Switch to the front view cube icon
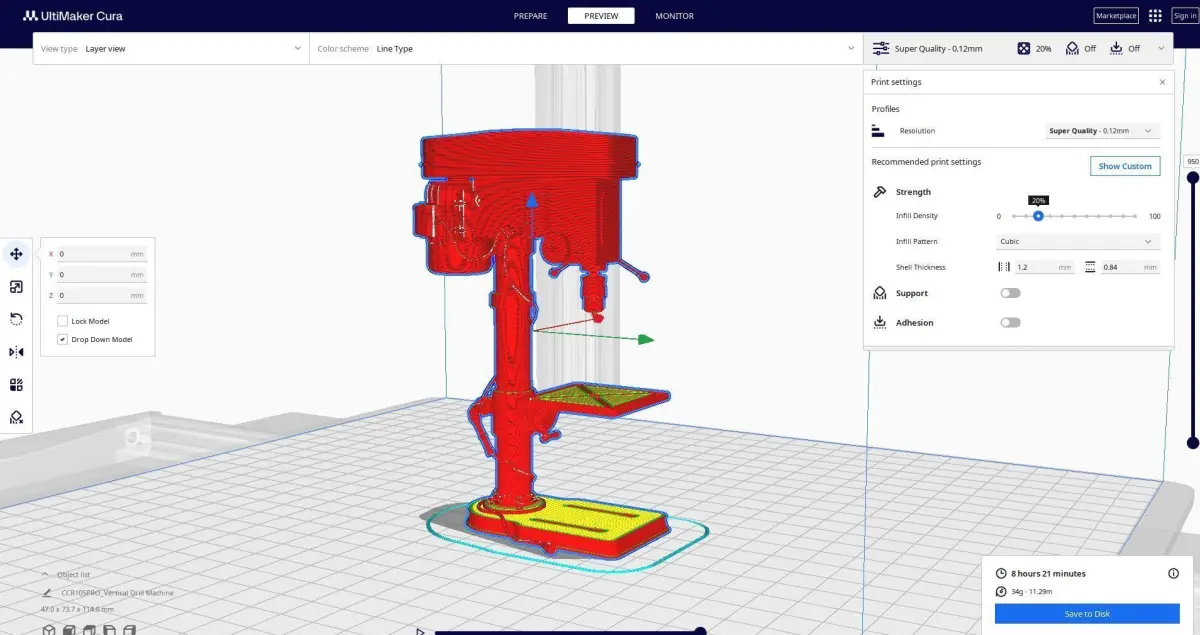The height and width of the screenshot is (635, 1200). coord(68,629)
